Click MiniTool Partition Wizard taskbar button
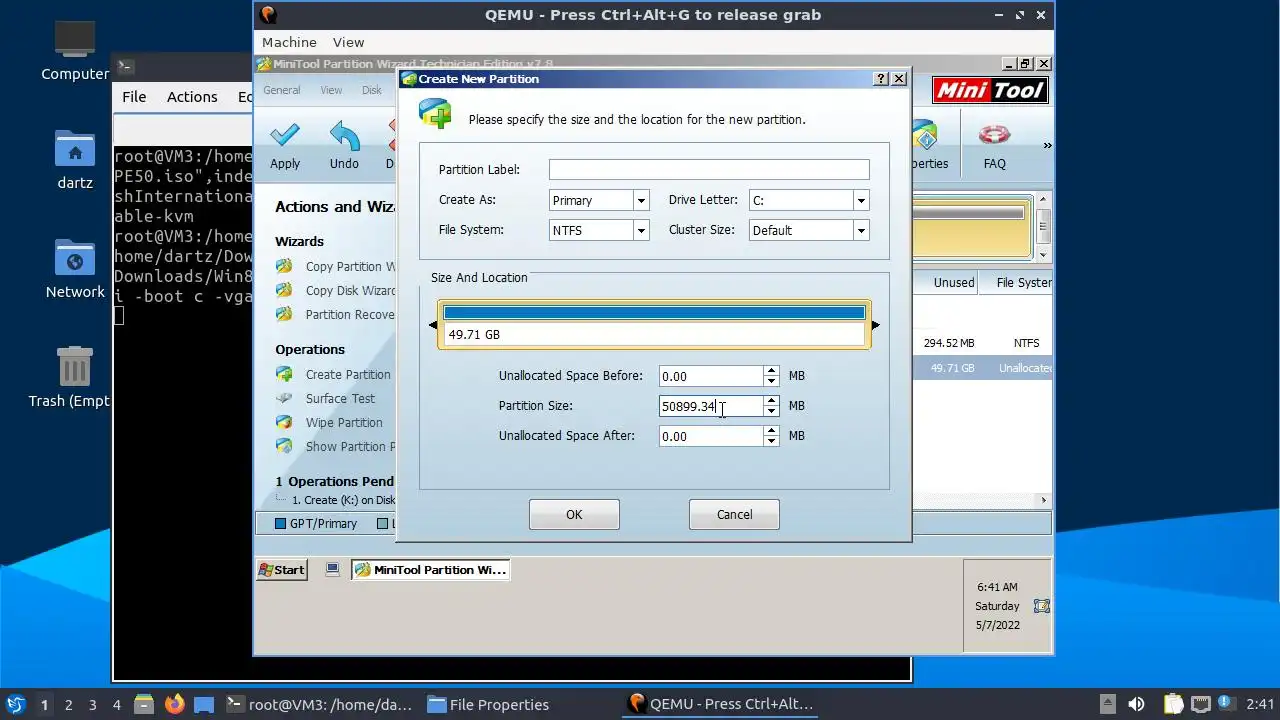 point(431,569)
